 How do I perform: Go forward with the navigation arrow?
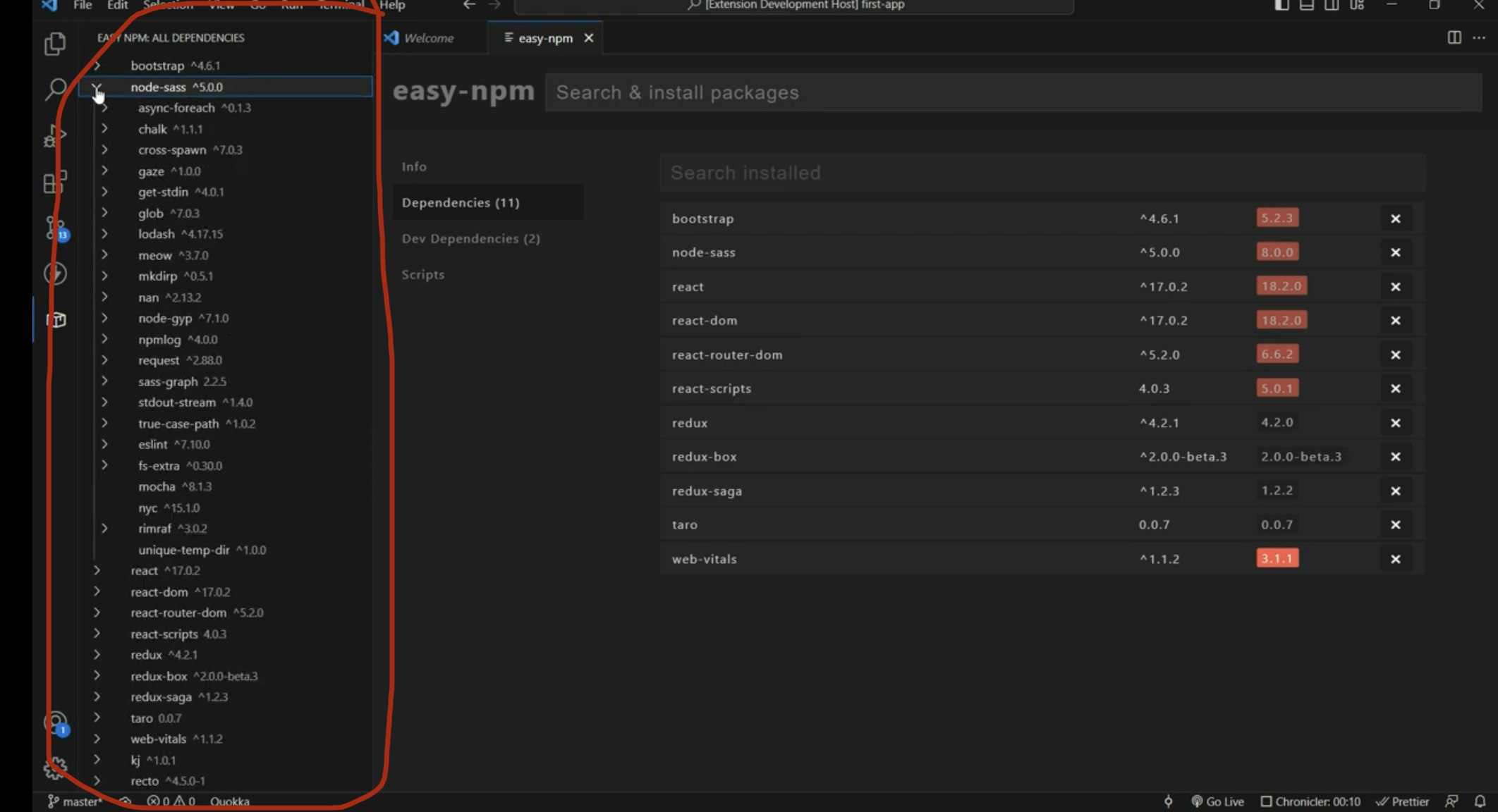(494, 5)
